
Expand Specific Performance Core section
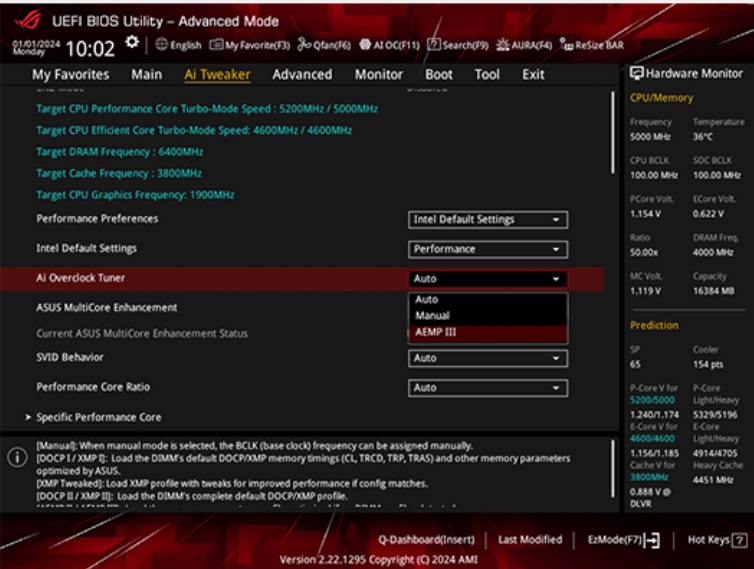(x=98, y=417)
